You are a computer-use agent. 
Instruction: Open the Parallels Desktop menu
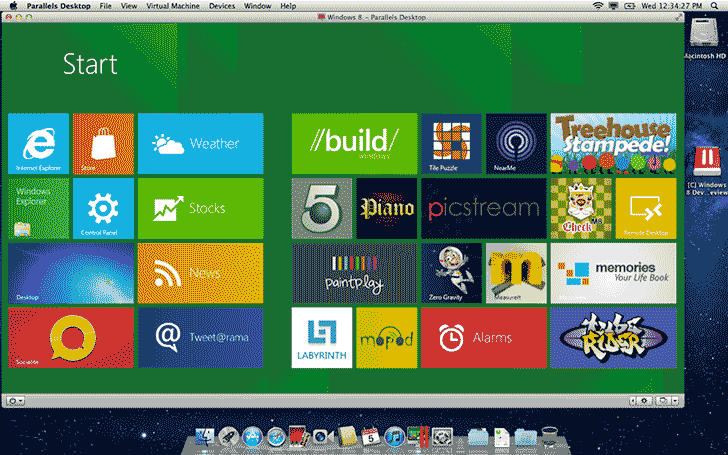(x=58, y=6)
